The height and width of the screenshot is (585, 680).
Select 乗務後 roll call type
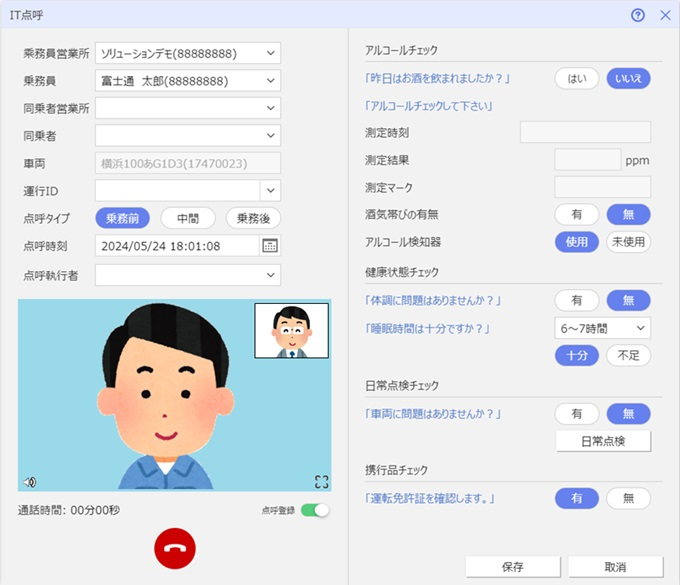pos(253,218)
